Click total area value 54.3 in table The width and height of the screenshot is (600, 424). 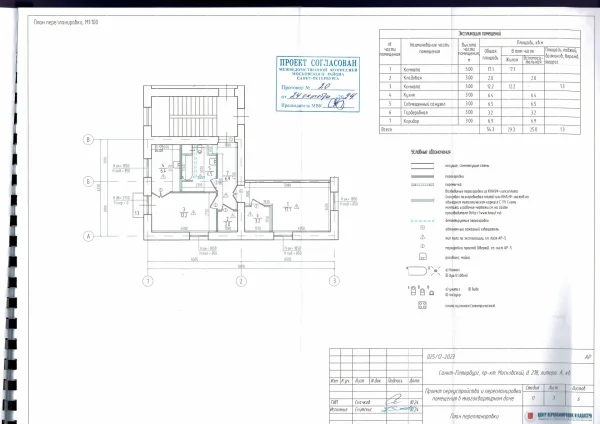[491, 130]
